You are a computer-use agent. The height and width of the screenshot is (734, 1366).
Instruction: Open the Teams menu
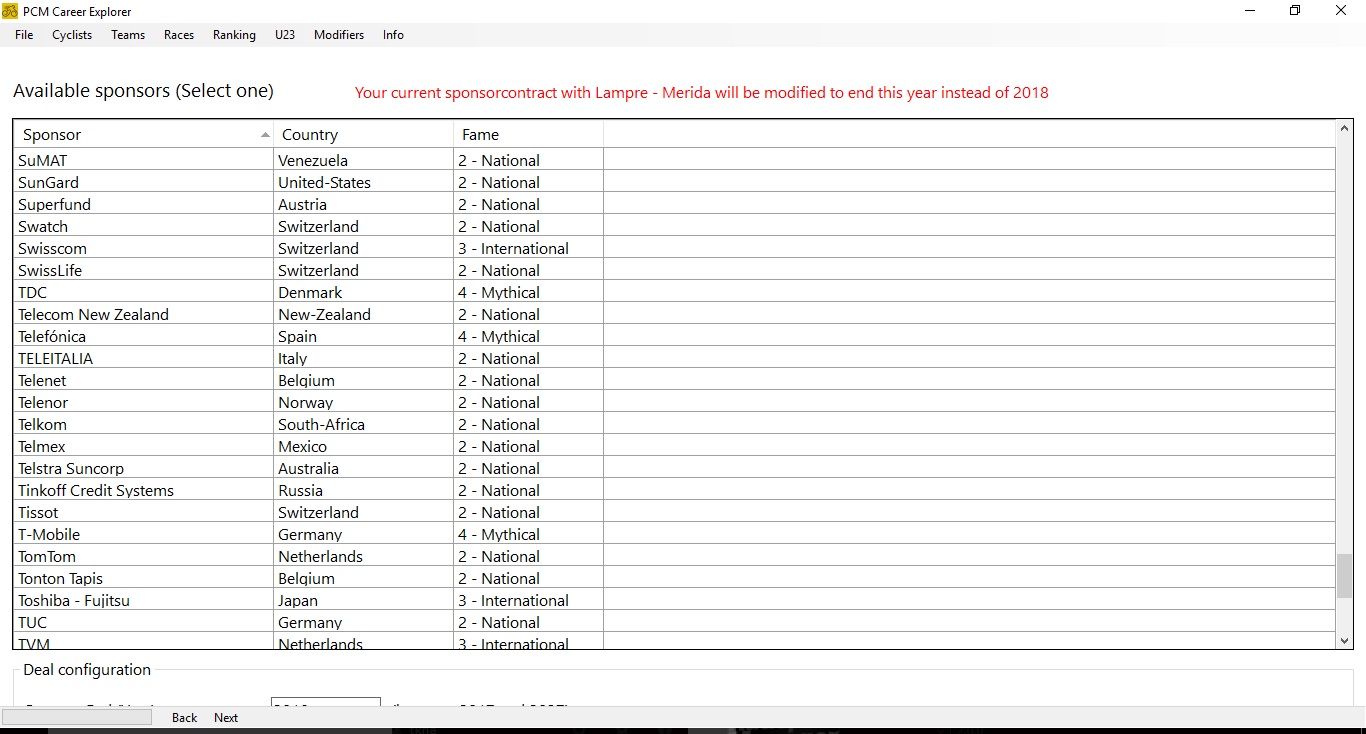[128, 35]
